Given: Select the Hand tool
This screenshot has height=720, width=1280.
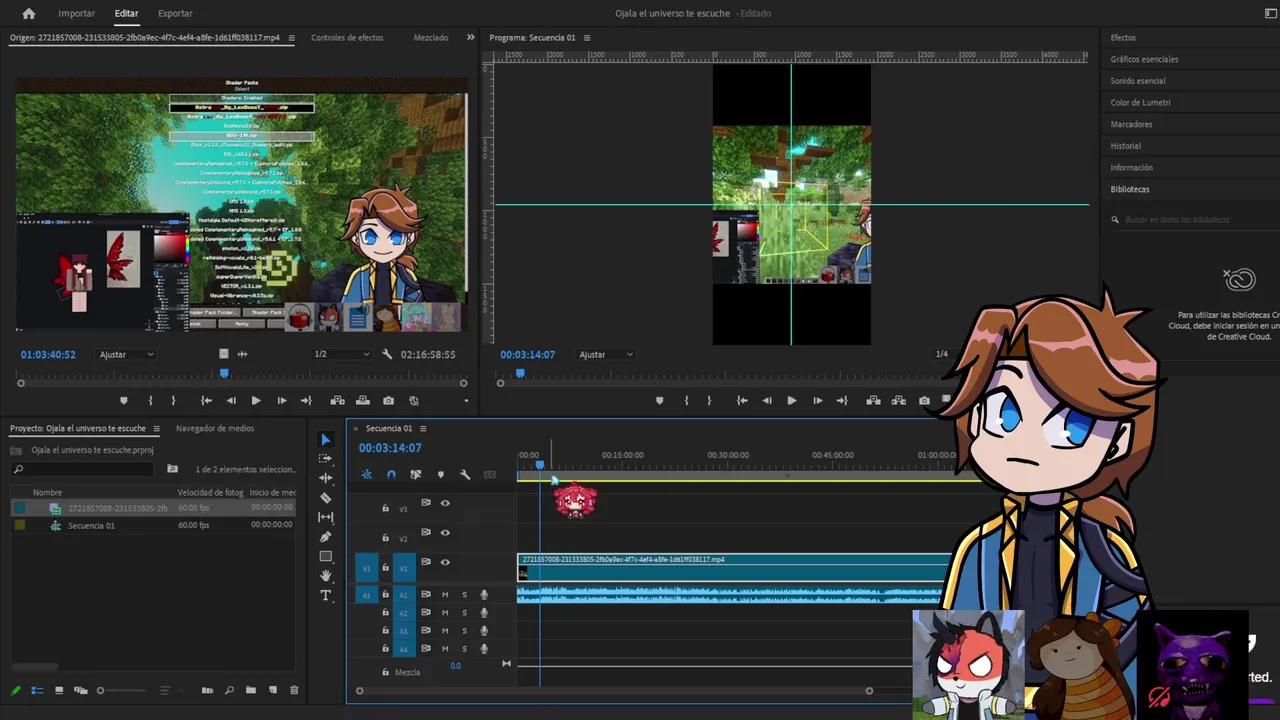Looking at the screenshot, I should pos(325,576).
